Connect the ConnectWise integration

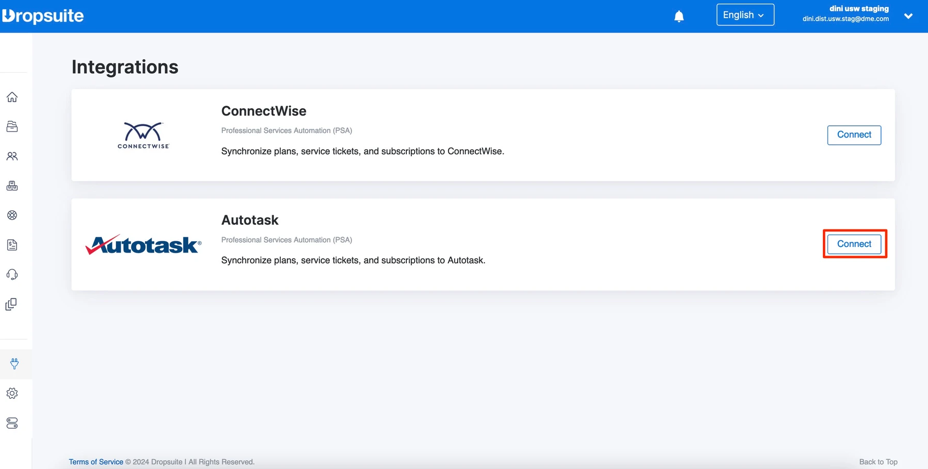click(x=853, y=135)
